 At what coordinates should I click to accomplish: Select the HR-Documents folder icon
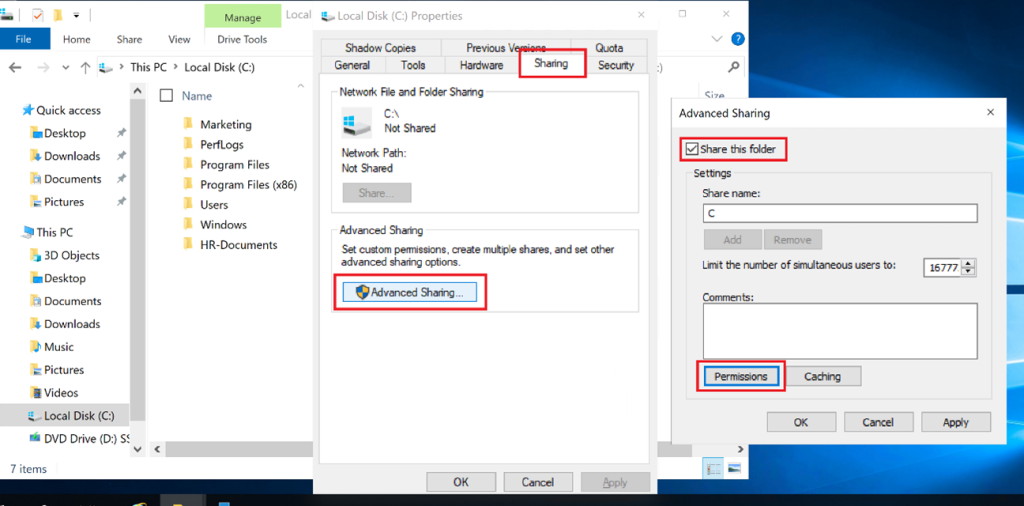(x=187, y=245)
